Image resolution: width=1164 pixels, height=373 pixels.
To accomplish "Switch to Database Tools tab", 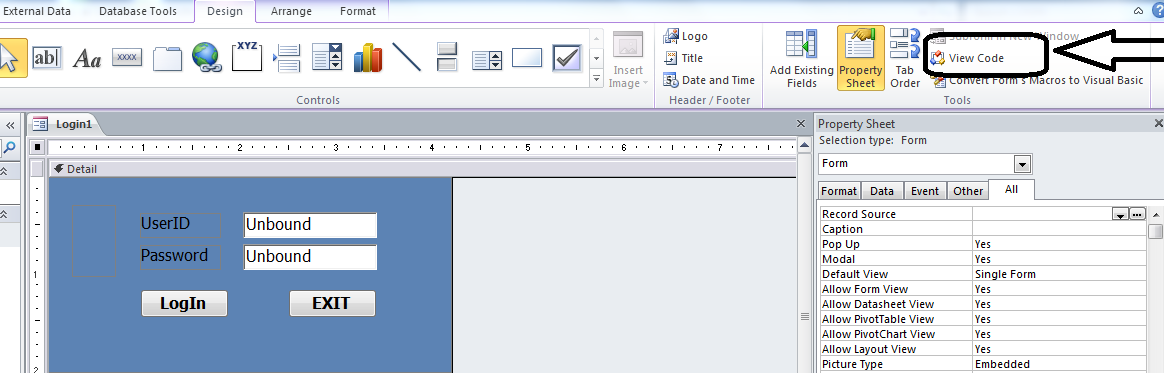I will (x=138, y=11).
